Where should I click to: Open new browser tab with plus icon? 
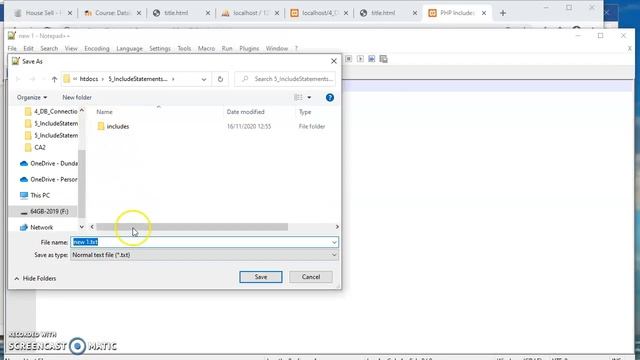point(503,13)
